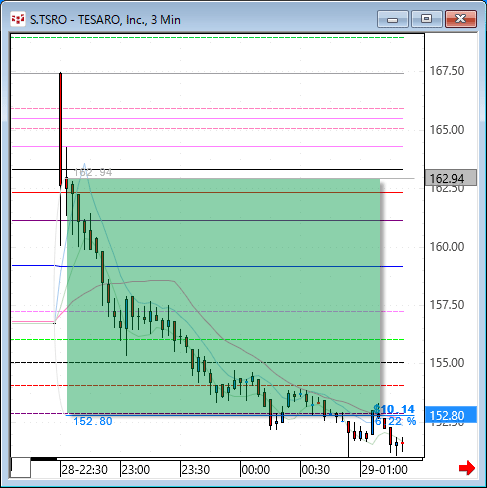487x488 pixels.
Task: Minimize the S.TSRO chart window
Action: 393,19
